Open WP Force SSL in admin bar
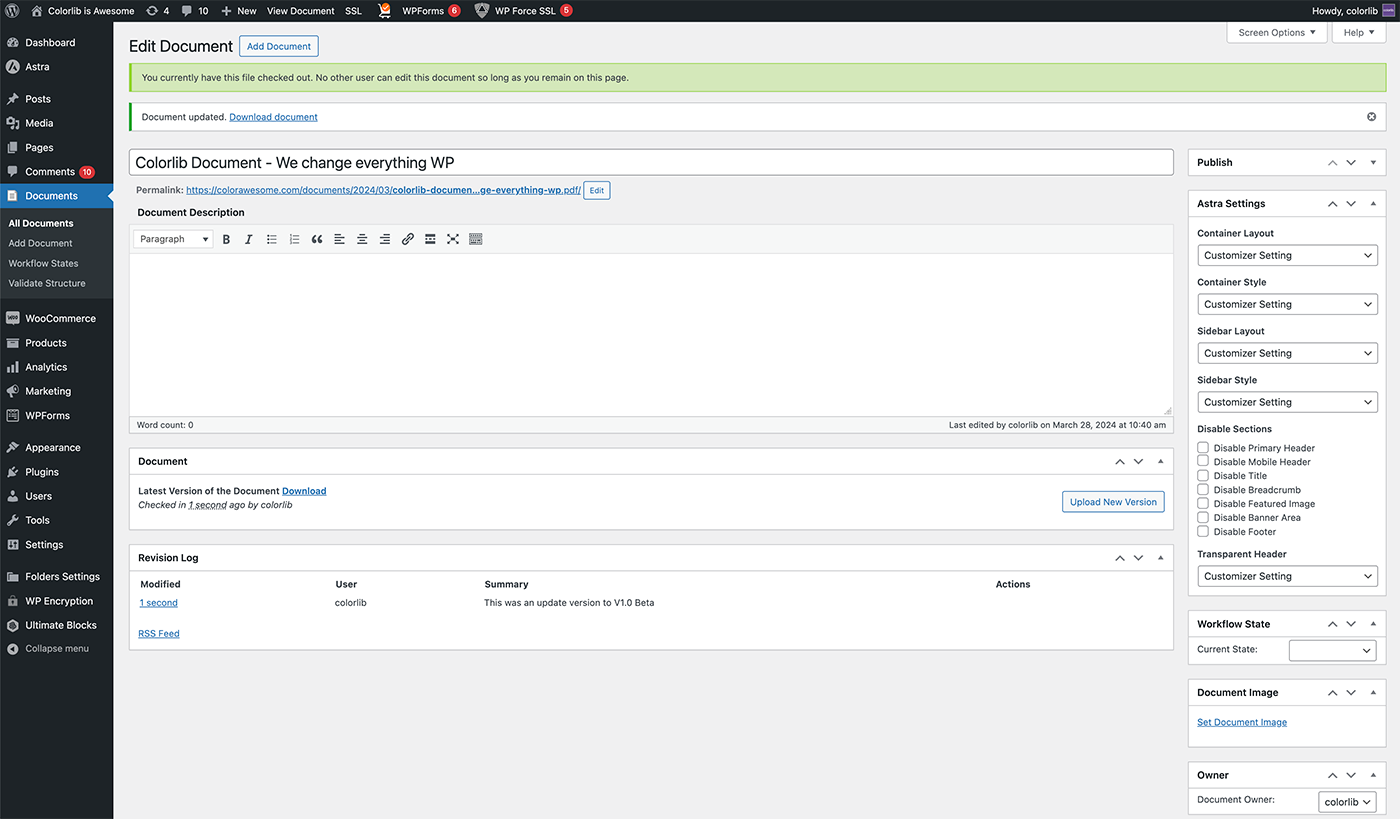Viewport: 1400px width, 819px height. [x=523, y=11]
